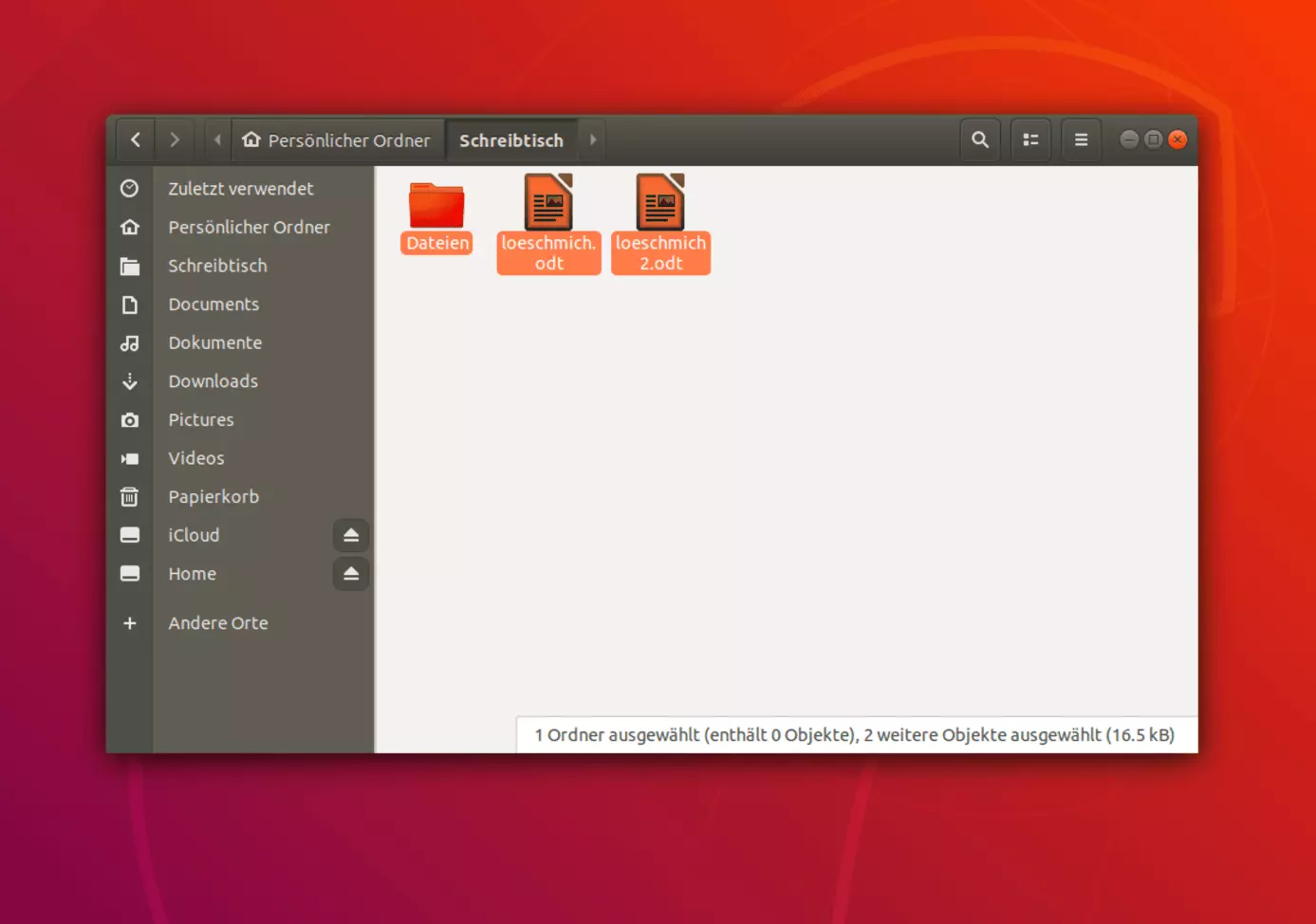Image resolution: width=1316 pixels, height=924 pixels.
Task: Select the home icon in breadcrumb
Action: [x=250, y=139]
